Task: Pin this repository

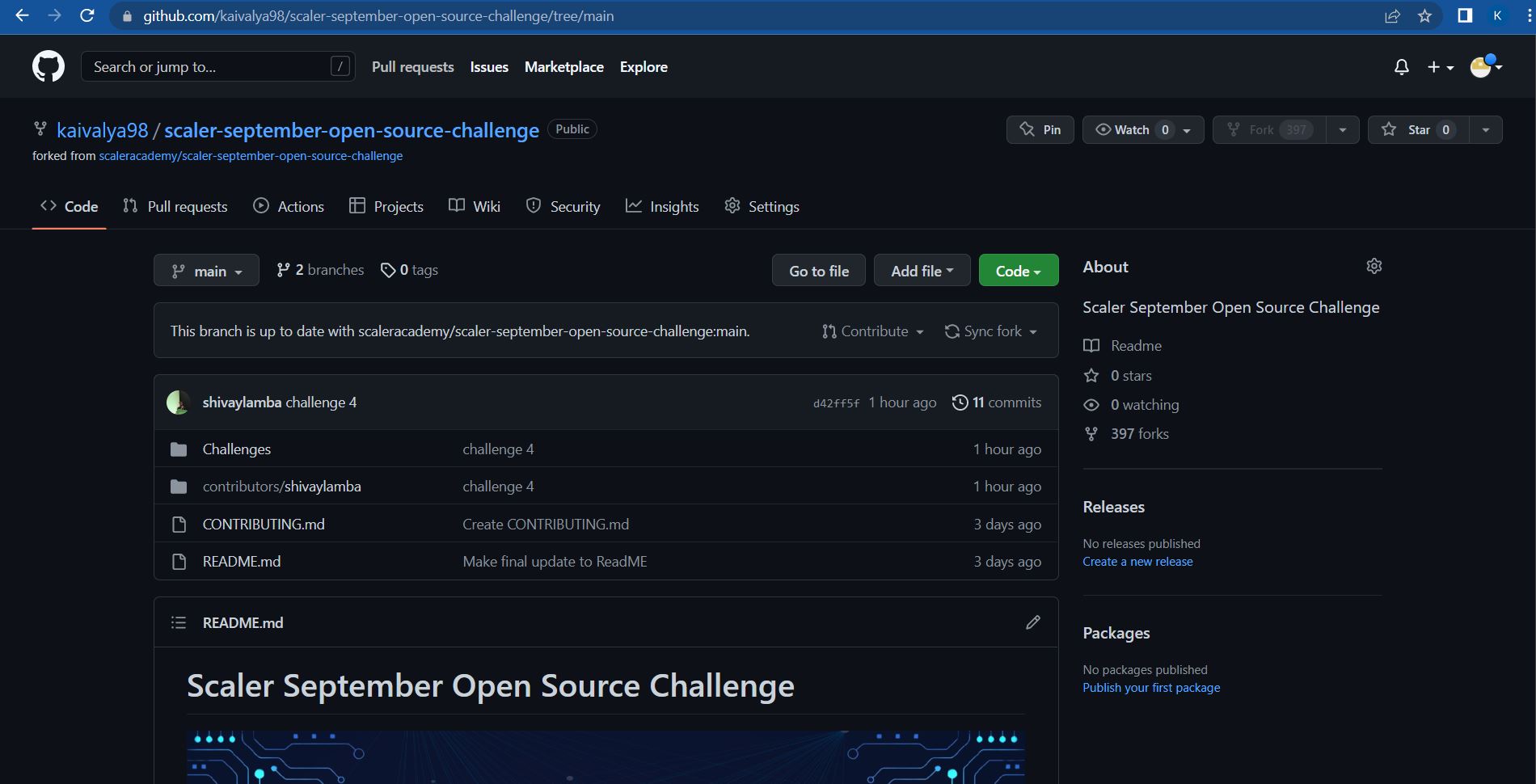Action: (1040, 129)
